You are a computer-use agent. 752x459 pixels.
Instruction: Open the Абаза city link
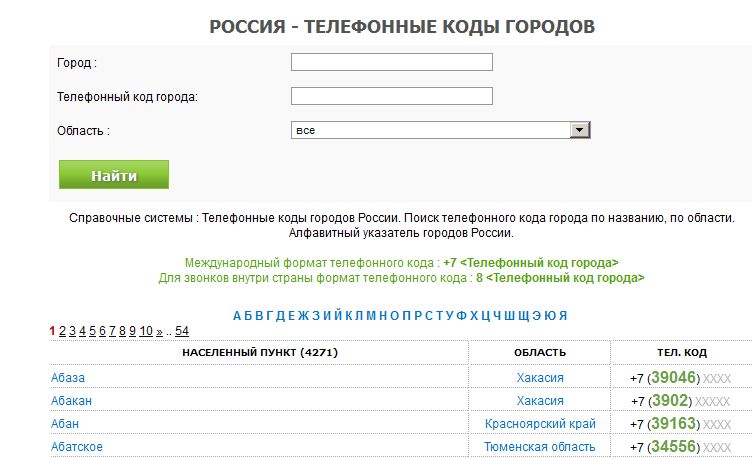[68, 377]
